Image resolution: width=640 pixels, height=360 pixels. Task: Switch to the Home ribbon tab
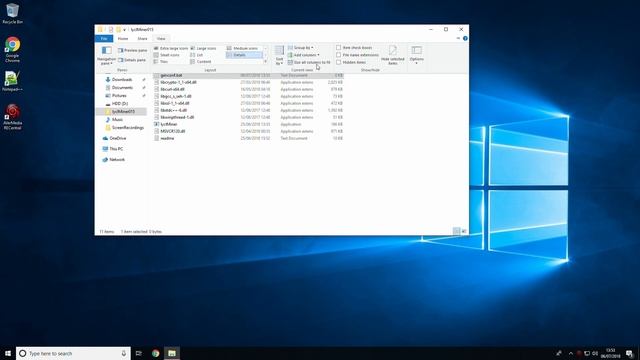coord(123,38)
